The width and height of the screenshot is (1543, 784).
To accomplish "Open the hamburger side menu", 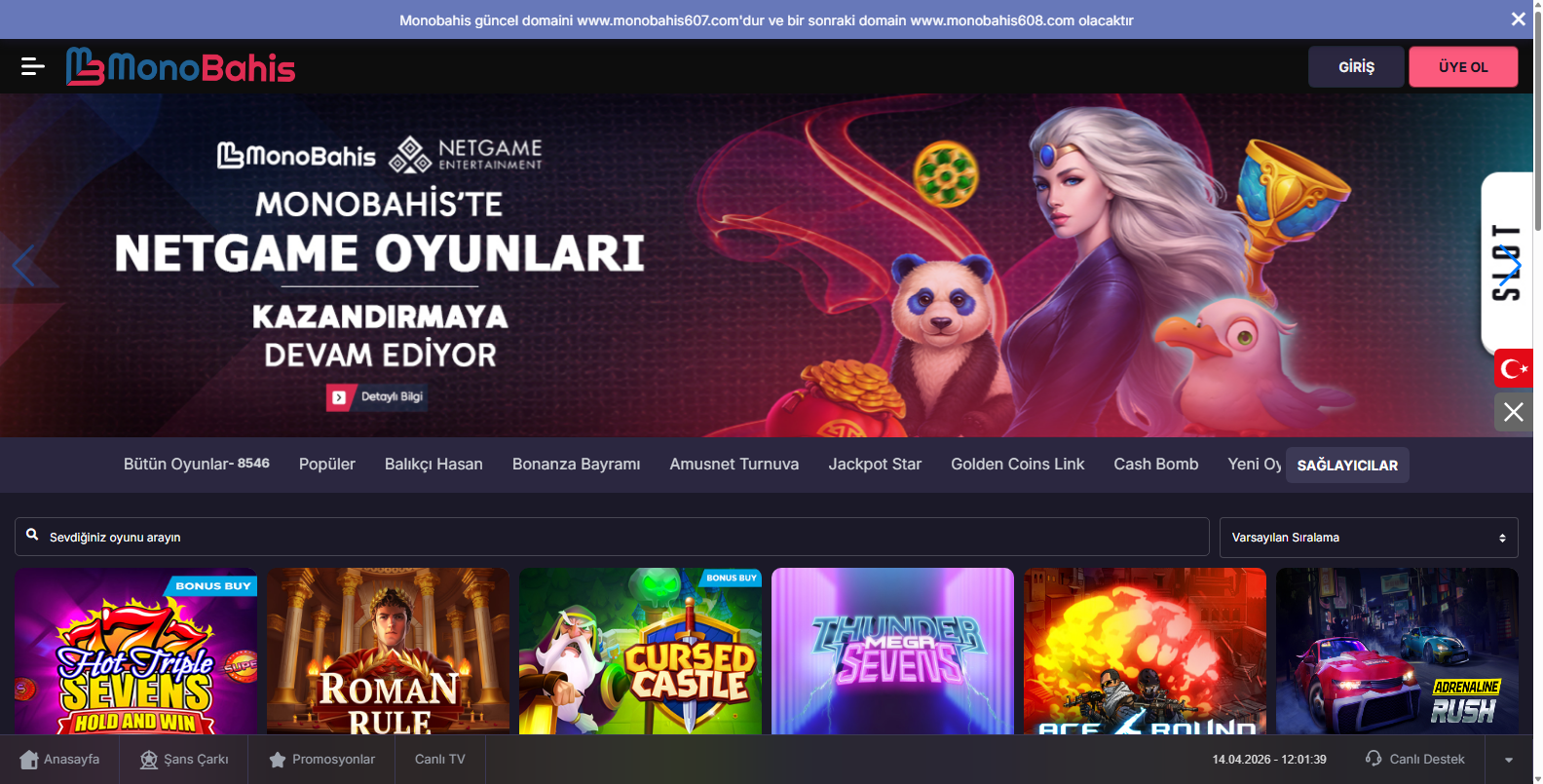I will point(33,66).
